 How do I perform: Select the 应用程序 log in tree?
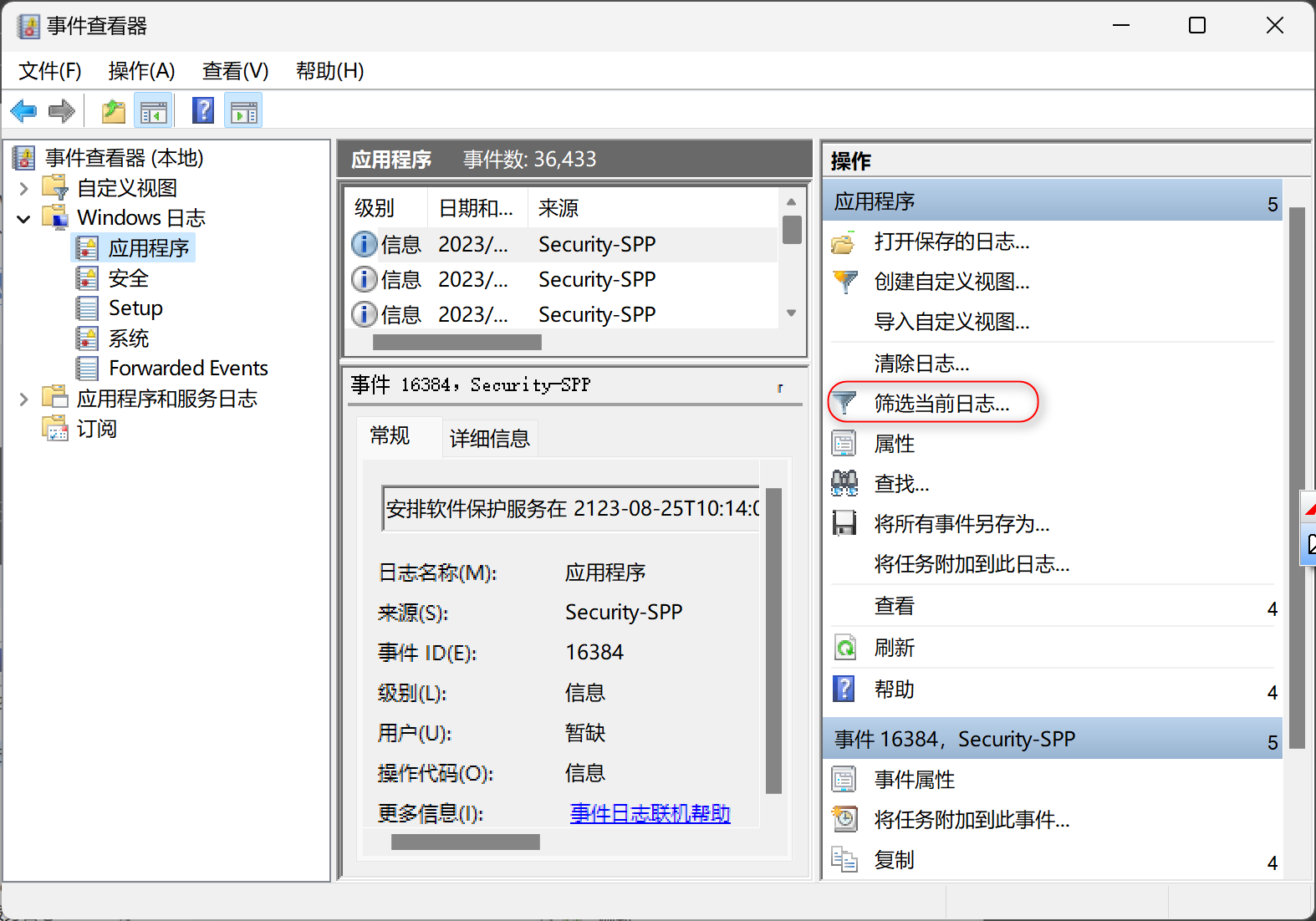click(149, 248)
